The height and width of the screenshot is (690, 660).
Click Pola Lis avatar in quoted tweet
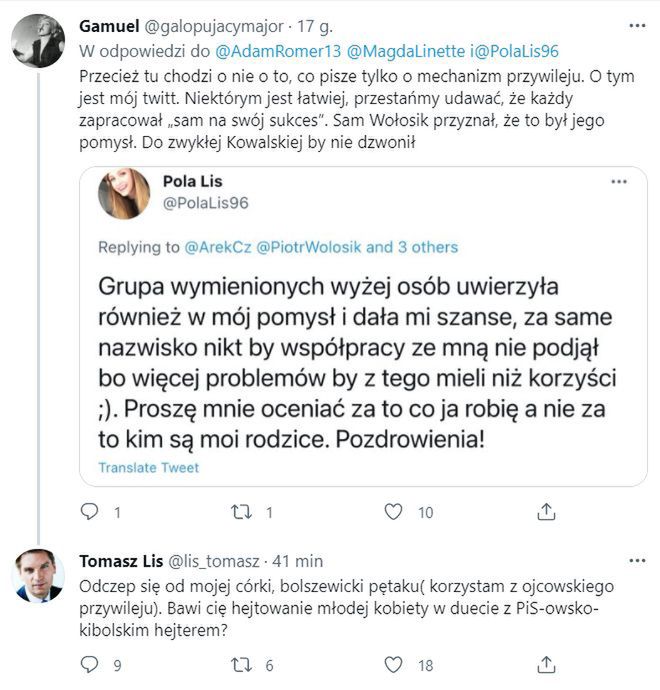coord(124,193)
